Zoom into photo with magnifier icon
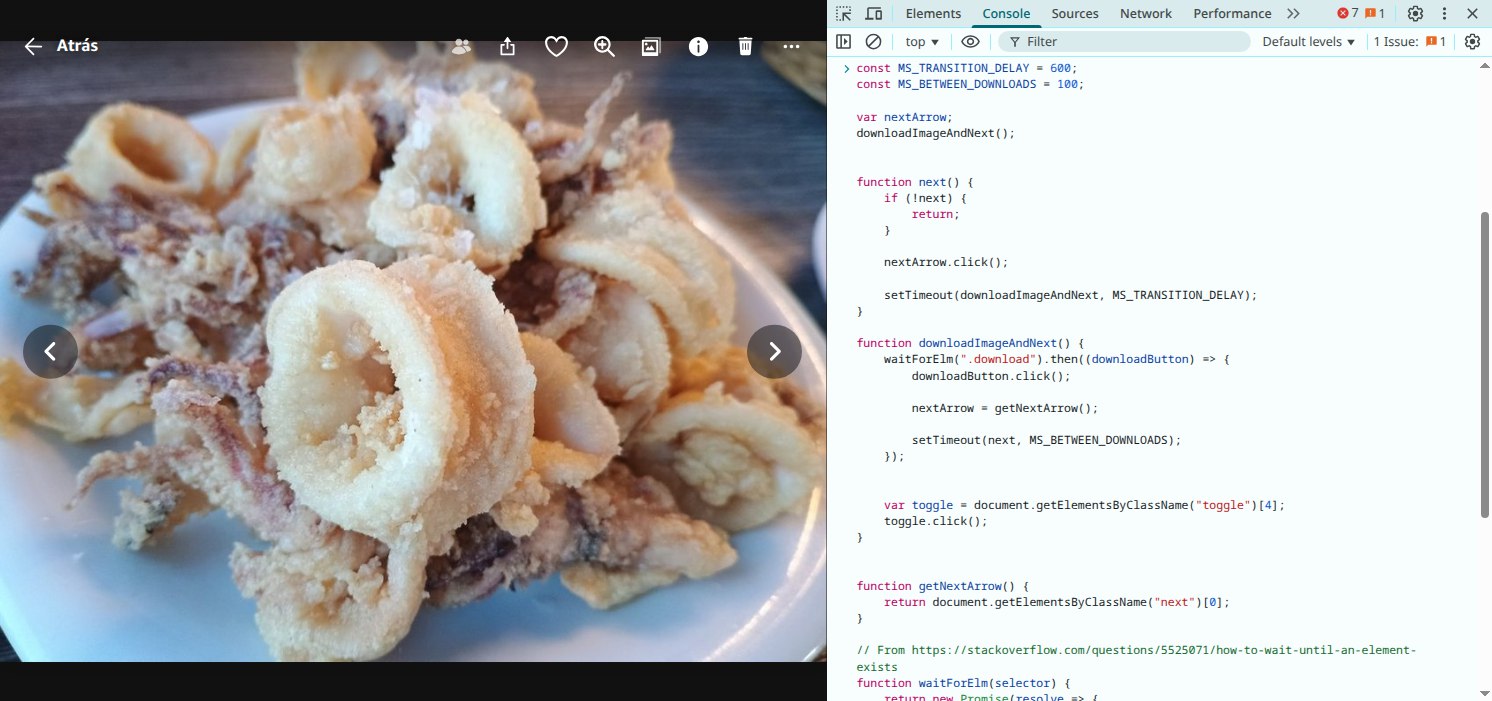The image size is (1492, 701). pyautogui.click(x=604, y=46)
